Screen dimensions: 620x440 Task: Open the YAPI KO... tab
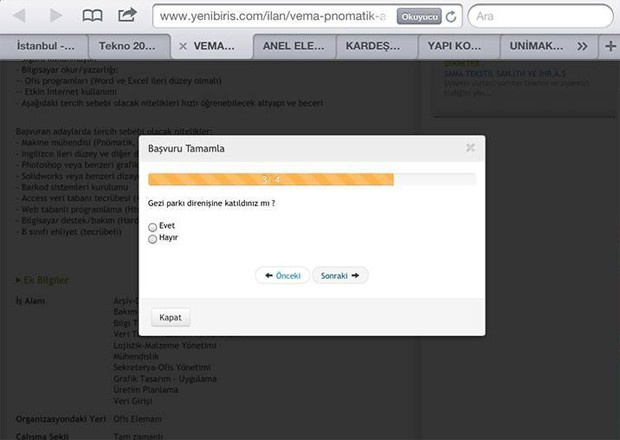pos(458,47)
